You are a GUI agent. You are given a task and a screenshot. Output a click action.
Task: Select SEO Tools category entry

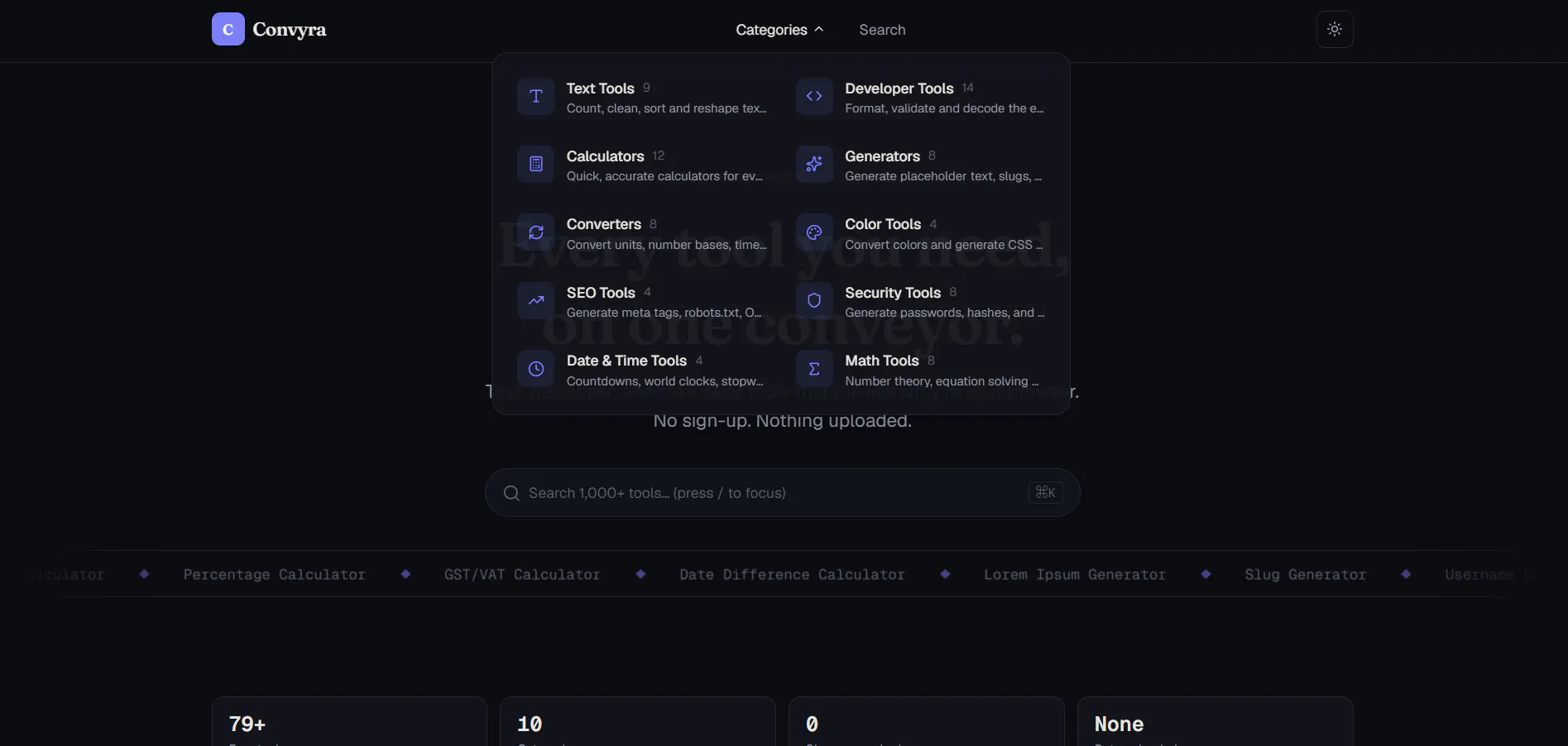pyautogui.click(x=642, y=301)
